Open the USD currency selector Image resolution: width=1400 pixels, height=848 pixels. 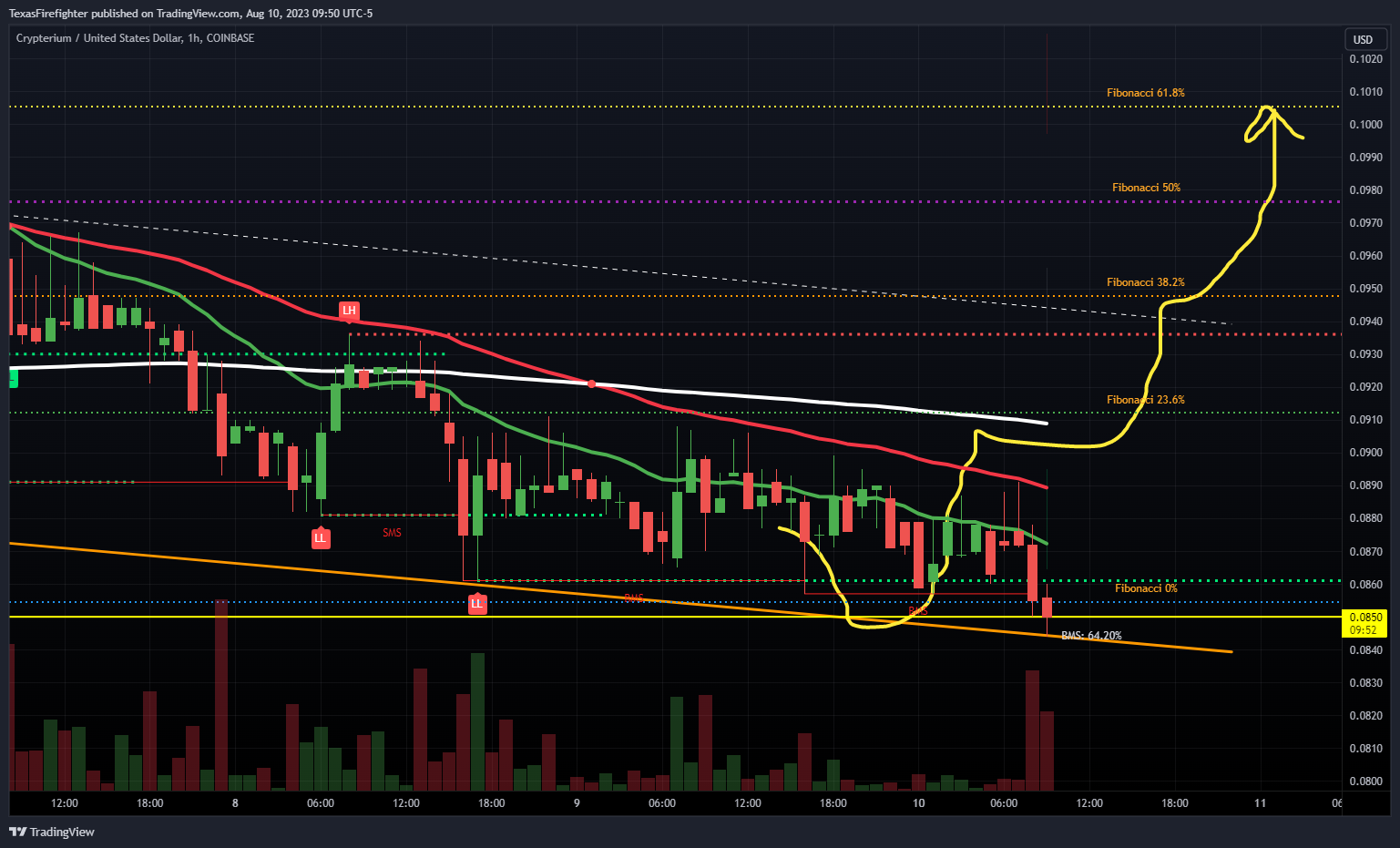[x=1364, y=39]
